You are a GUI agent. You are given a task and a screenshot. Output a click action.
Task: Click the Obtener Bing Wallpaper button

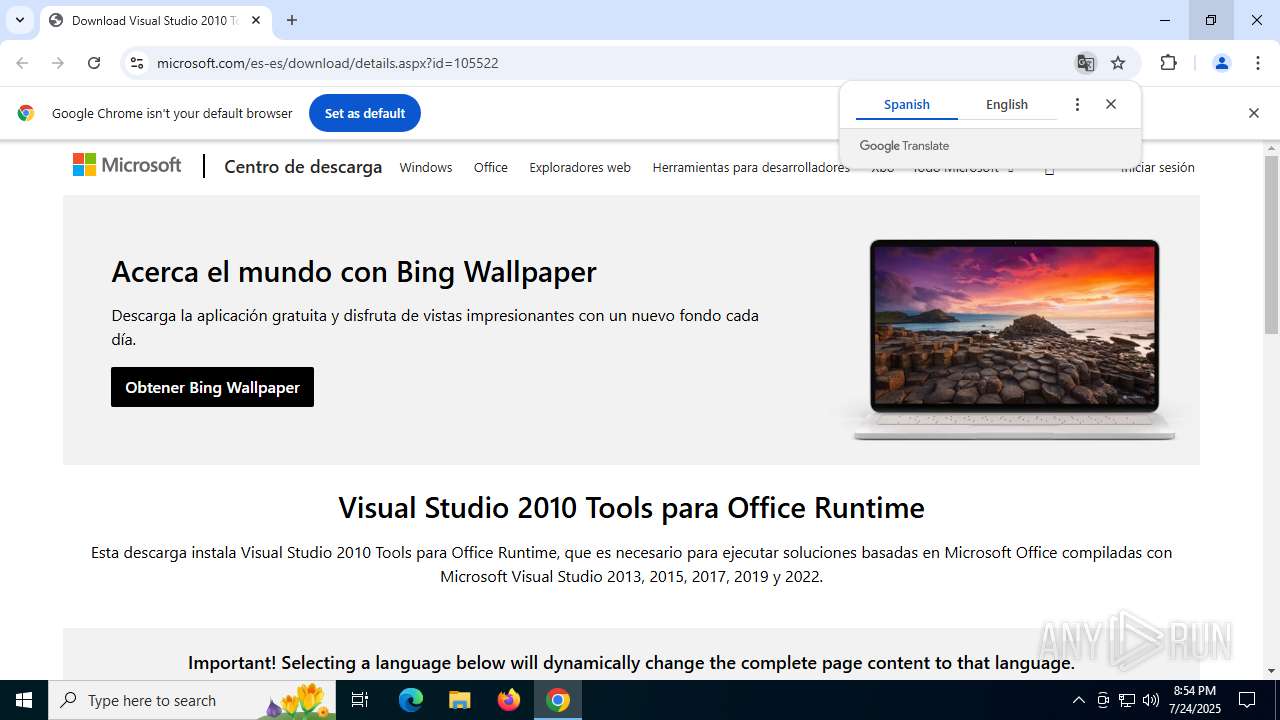tap(212, 387)
